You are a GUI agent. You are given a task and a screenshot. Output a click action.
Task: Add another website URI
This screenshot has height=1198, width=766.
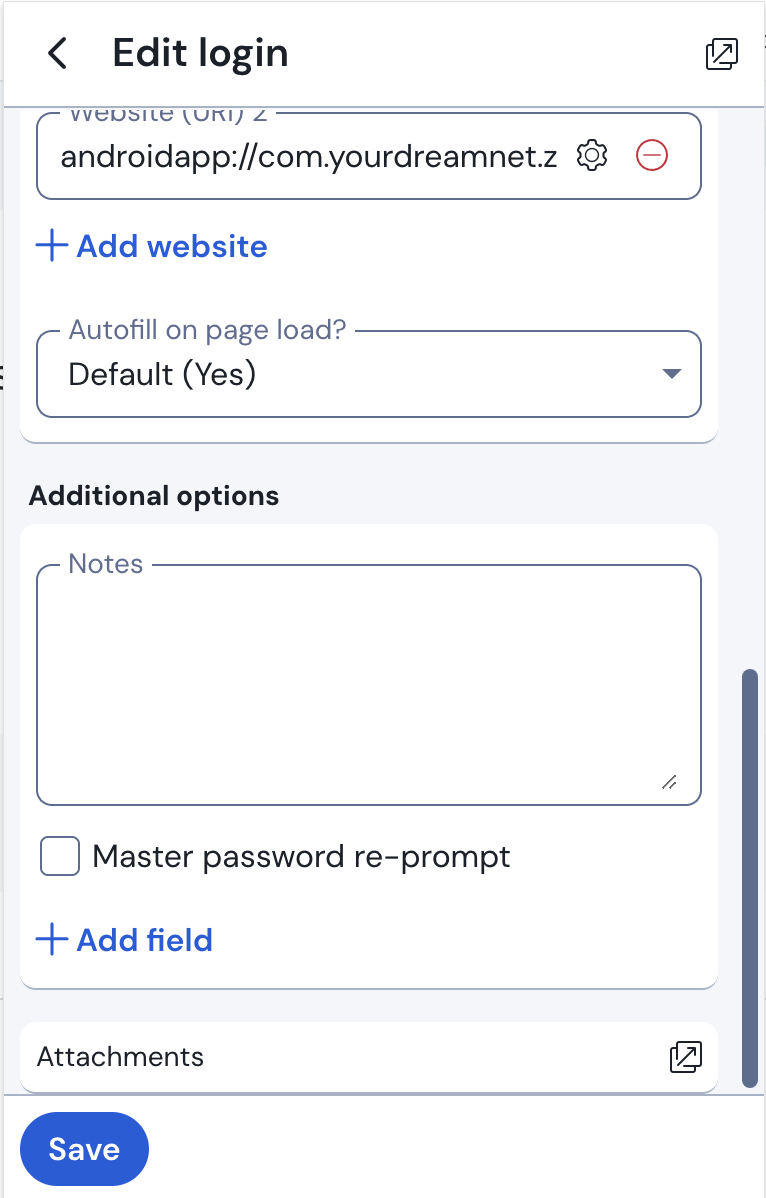click(150, 245)
